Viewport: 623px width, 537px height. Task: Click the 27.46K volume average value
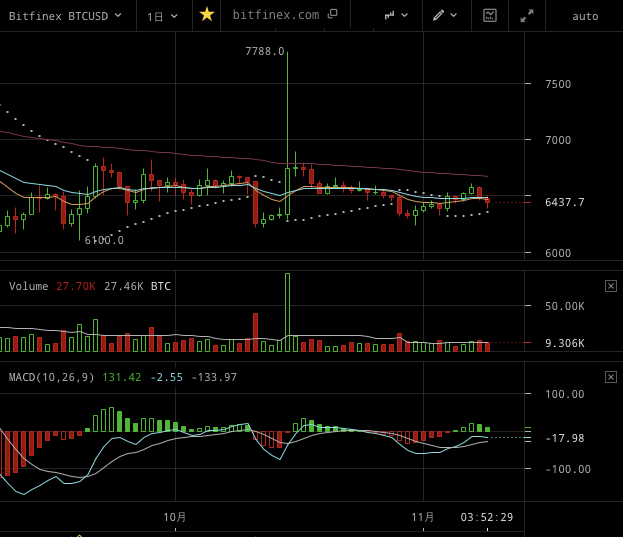click(x=124, y=286)
